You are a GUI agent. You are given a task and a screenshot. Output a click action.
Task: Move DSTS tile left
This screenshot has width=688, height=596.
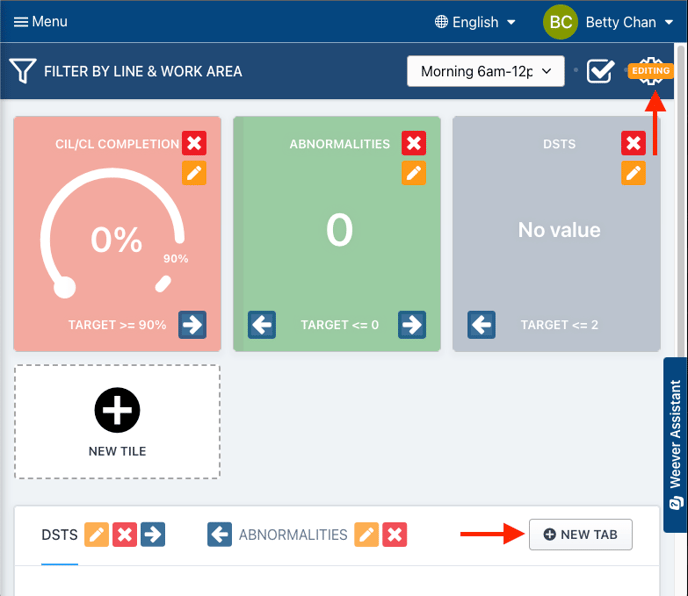coord(482,325)
